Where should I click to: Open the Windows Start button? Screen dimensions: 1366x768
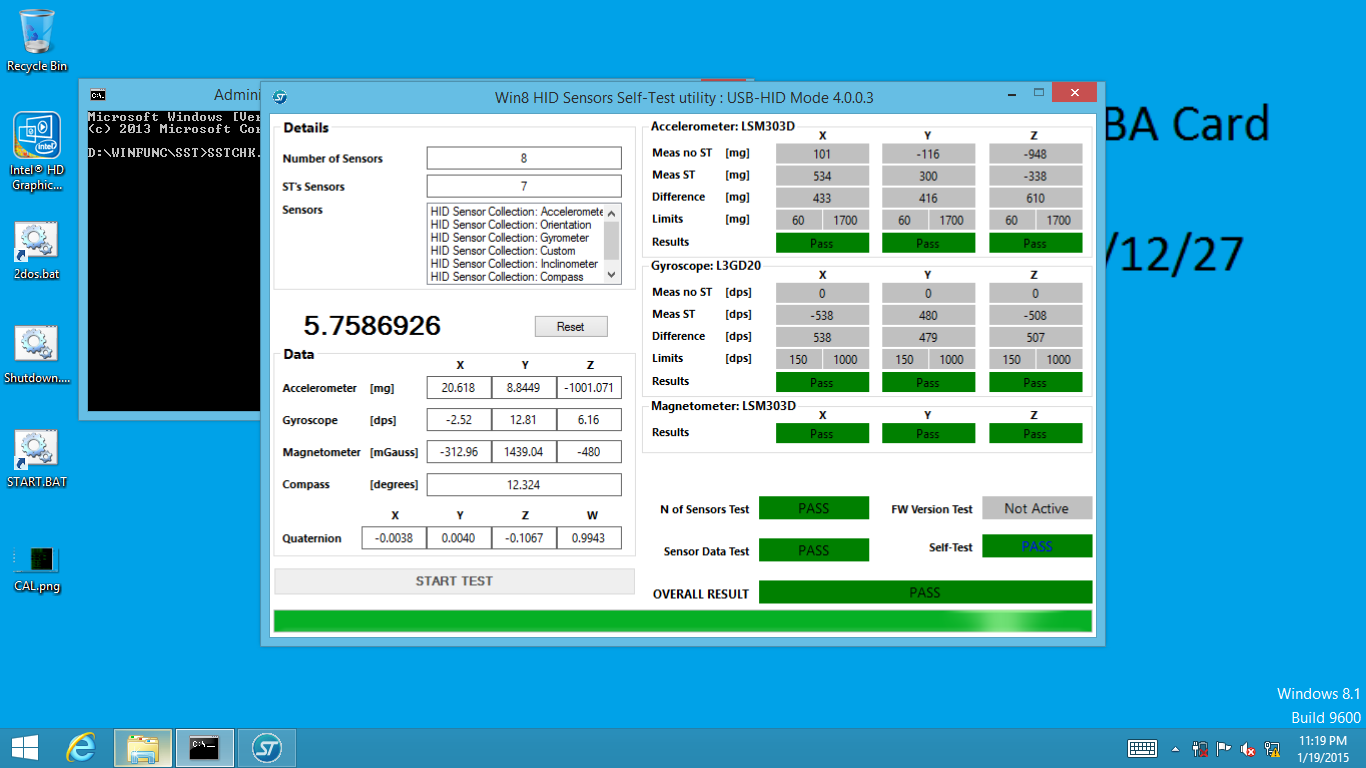[24, 747]
